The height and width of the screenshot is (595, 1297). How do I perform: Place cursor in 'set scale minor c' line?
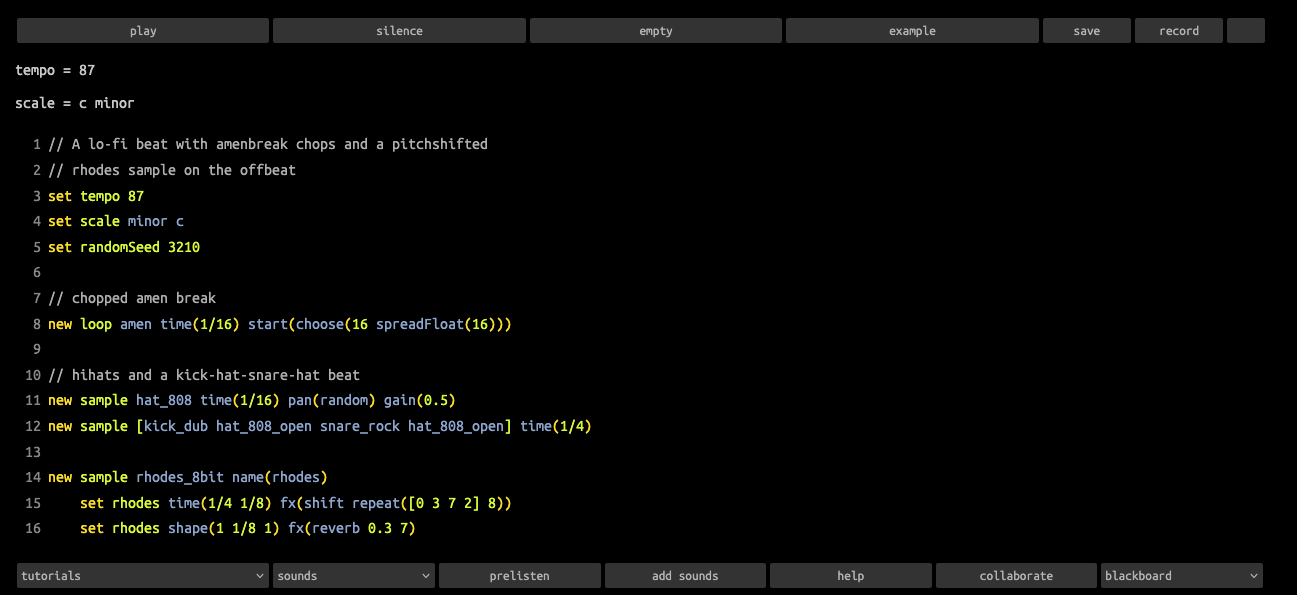click(116, 221)
